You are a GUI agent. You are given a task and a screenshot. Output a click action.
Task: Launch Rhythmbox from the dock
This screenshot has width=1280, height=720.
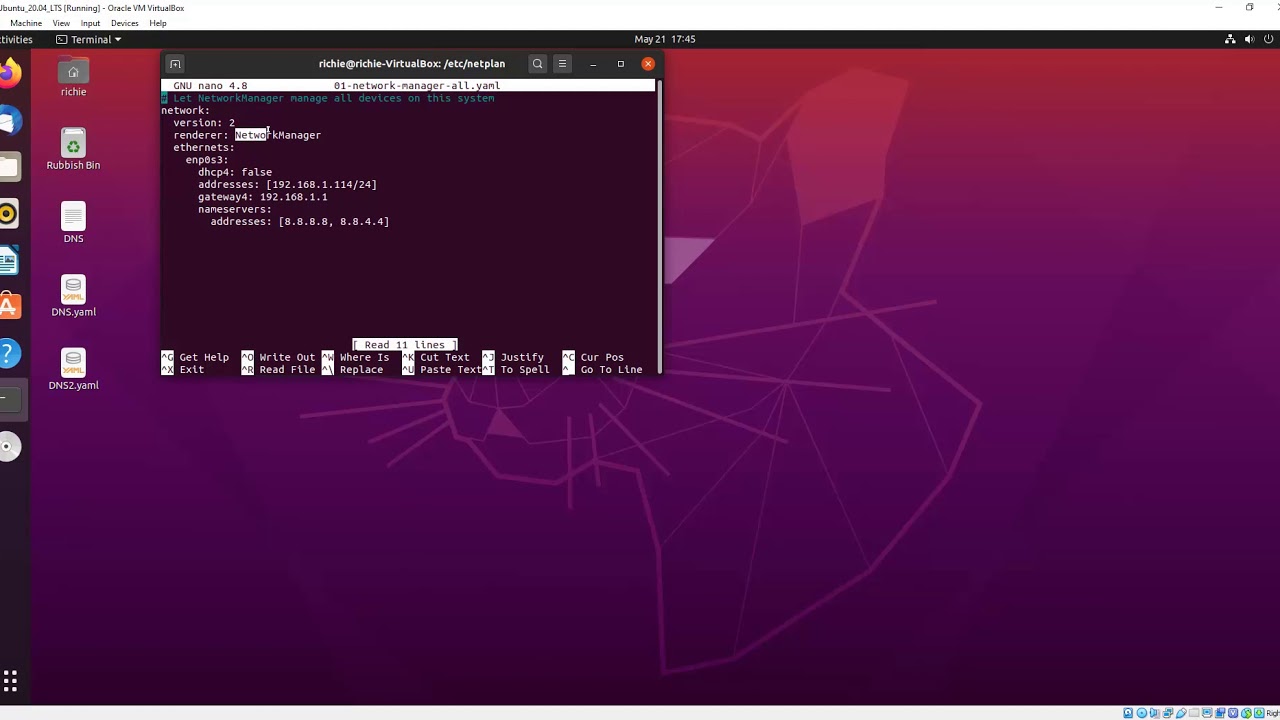[x=8, y=213]
